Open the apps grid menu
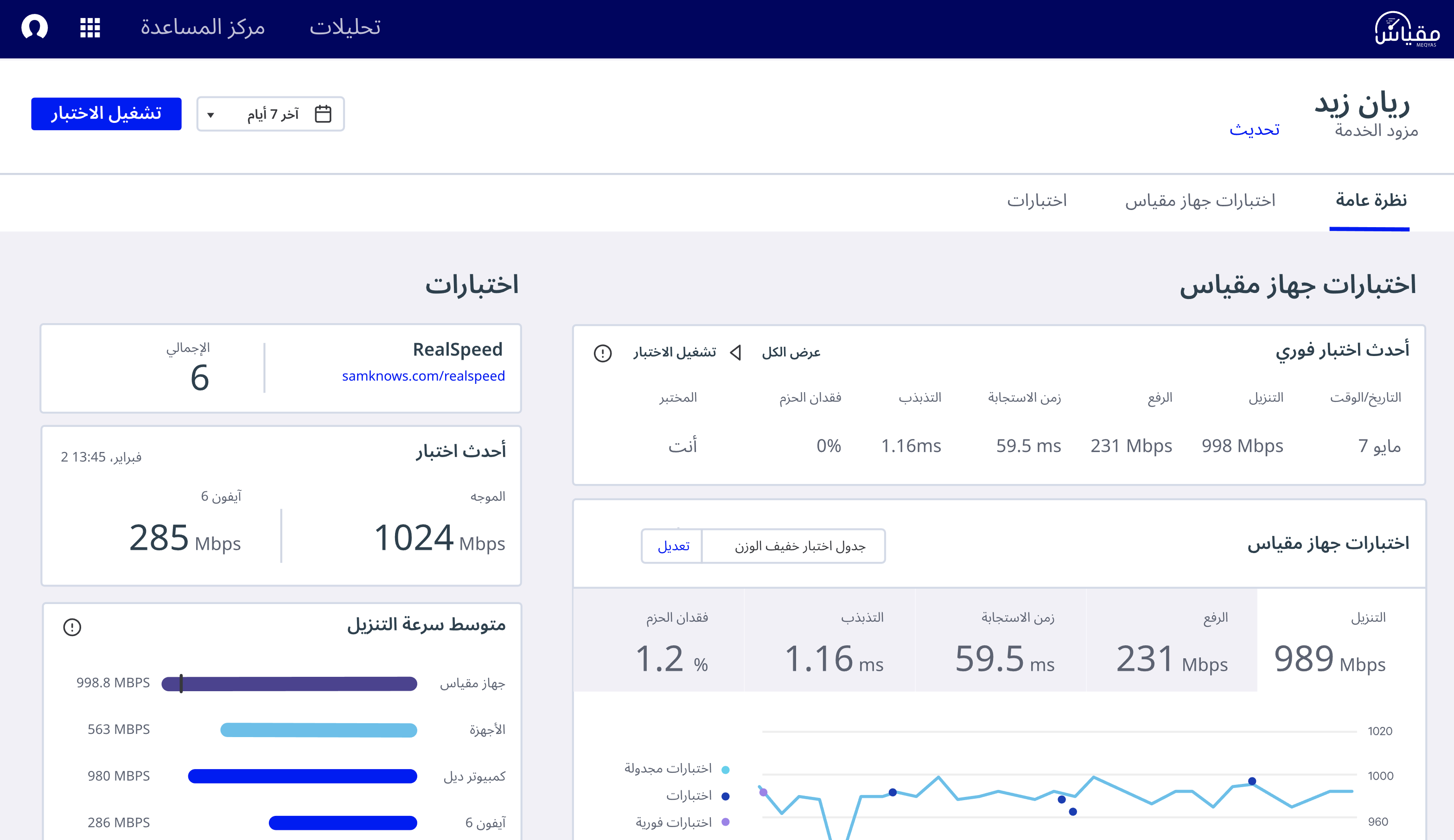This screenshot has height=840, width=1454. click(90, 27)
